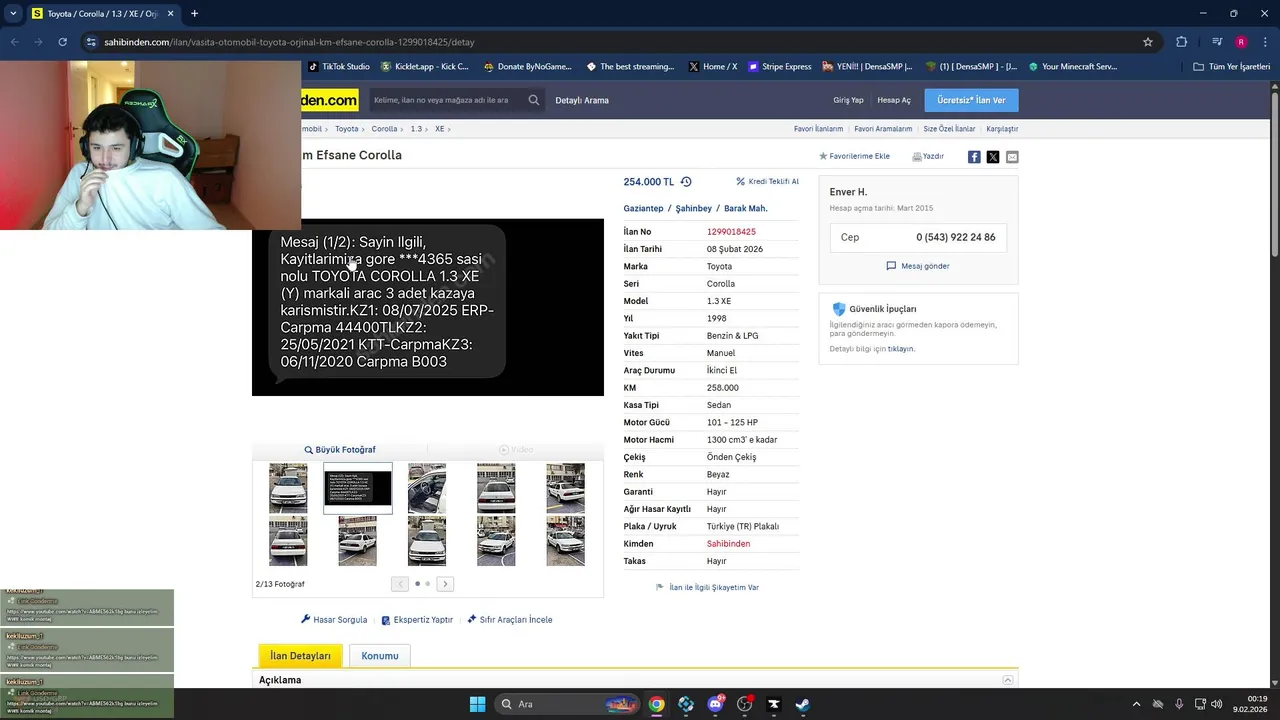Click the site information icon in the address bar
The height and width of the screenshot is (720, 1280).
pos(91,42)
